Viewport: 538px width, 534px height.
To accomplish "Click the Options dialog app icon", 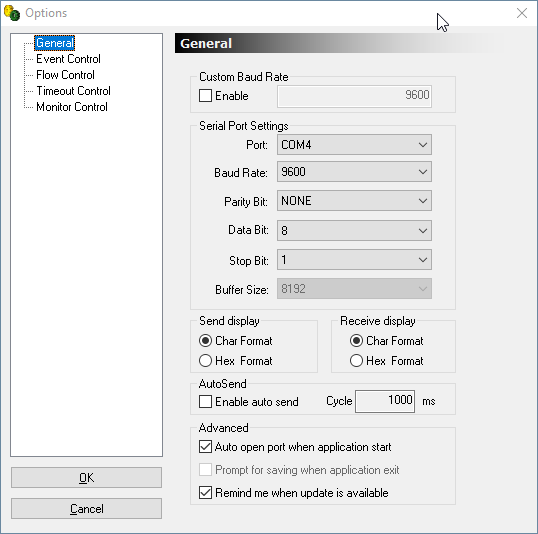I will pyautogui.click(x=12, y=13).
